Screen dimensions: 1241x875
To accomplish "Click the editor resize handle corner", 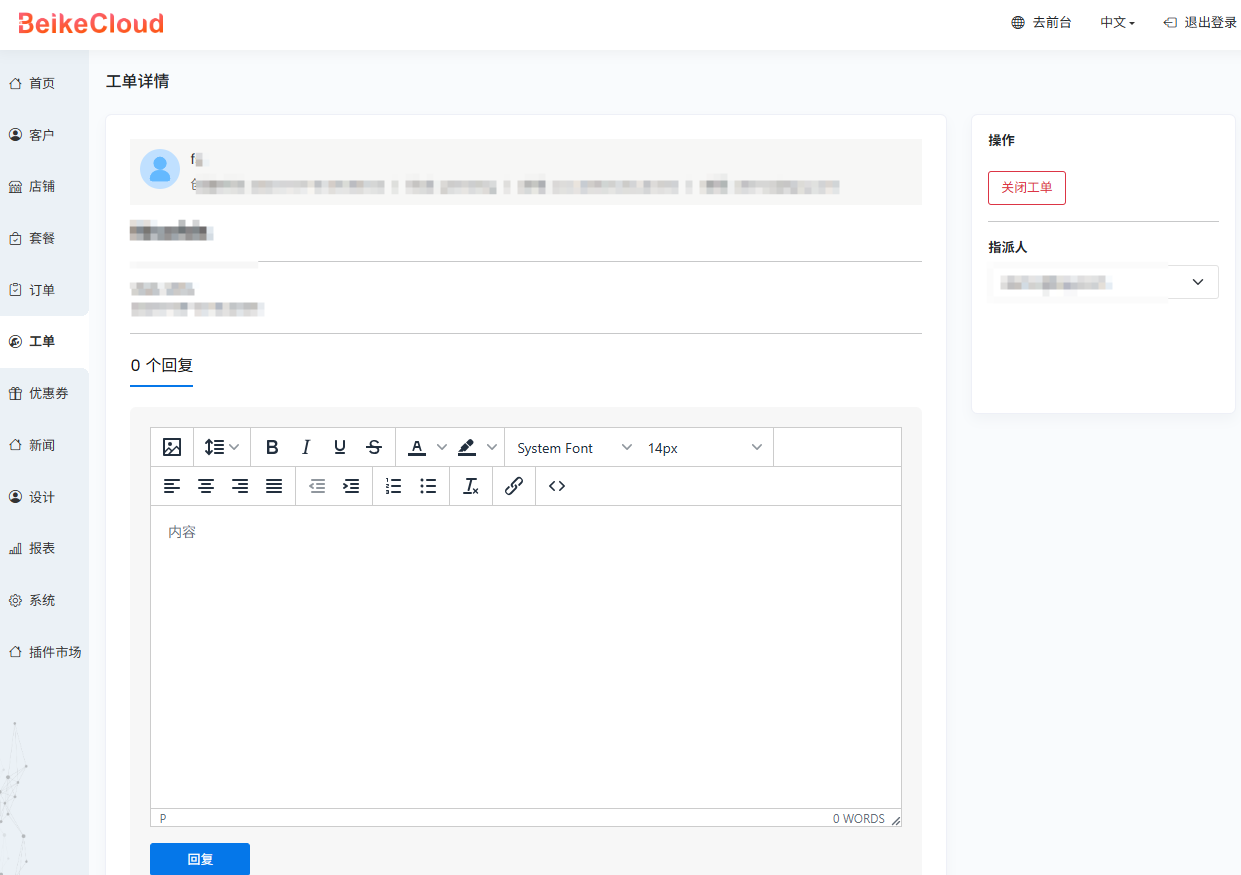I will (896, 820).
